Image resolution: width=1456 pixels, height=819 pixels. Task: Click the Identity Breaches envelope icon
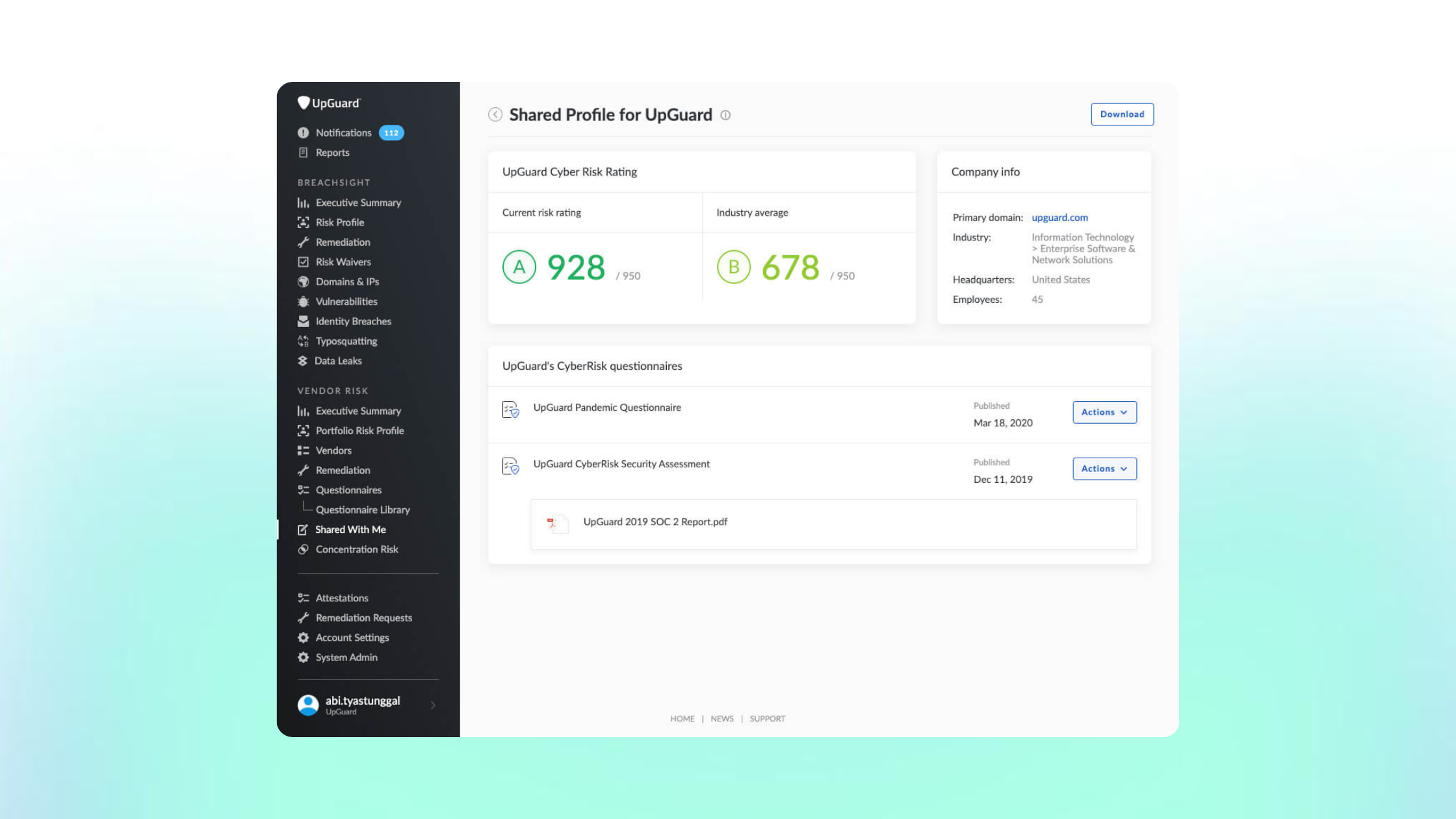coord(303,321)
